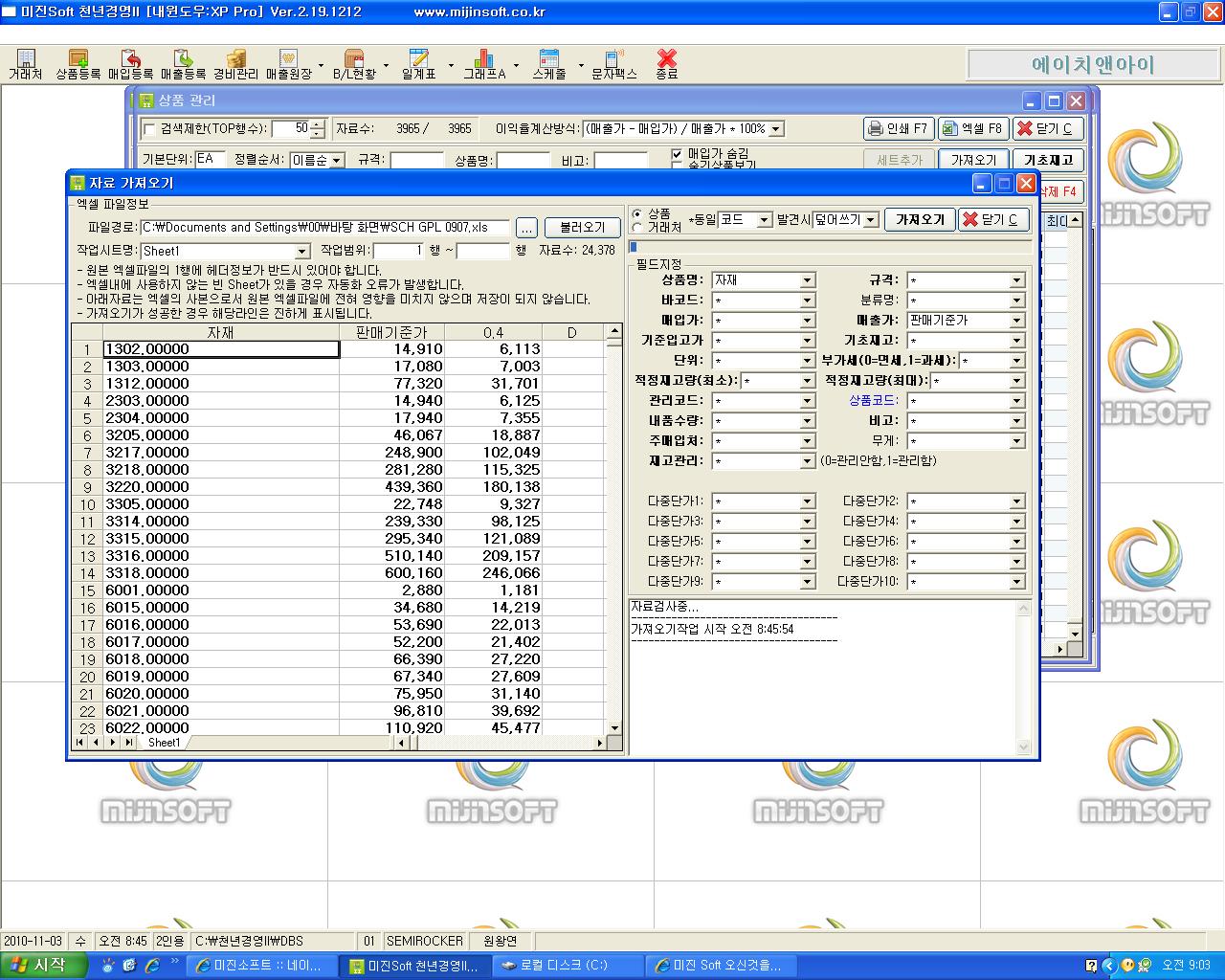The width and height of the screenshot is (1225, 980).
Task: Select cell 1302.00000 in row 1
Action: click(x=221, y=349)
